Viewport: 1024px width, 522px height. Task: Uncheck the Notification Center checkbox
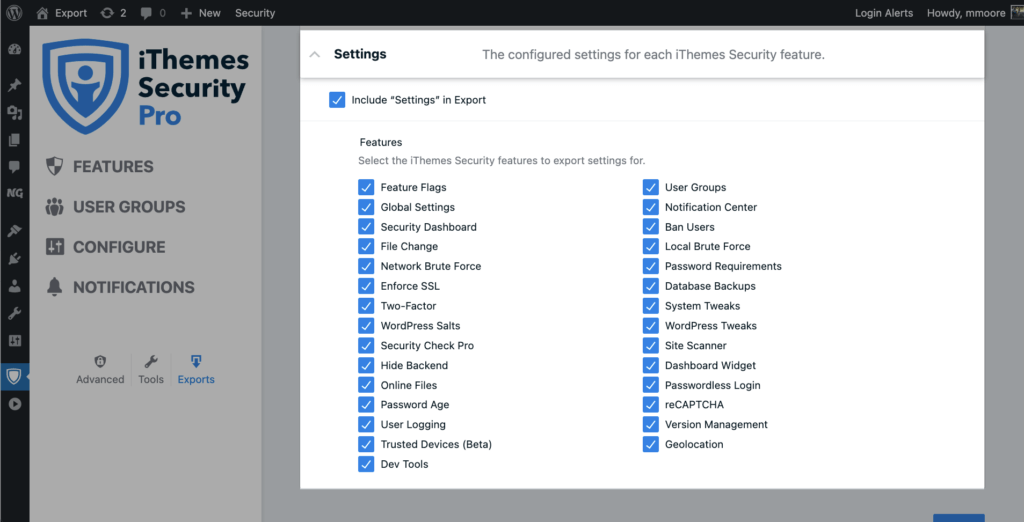650,207
